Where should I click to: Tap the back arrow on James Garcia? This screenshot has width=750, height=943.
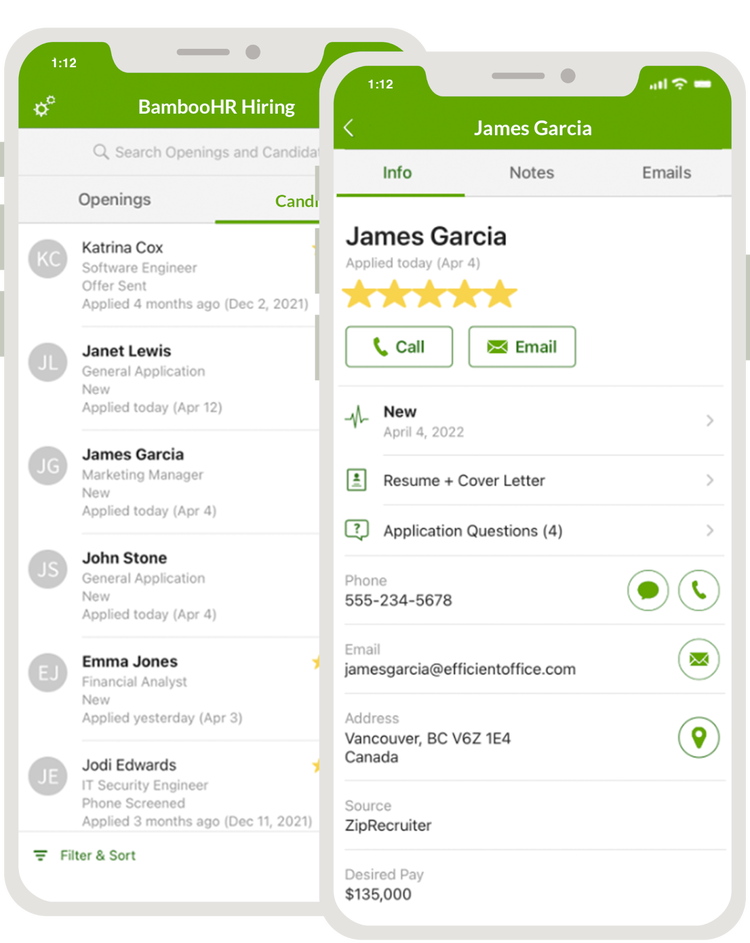pos(349,128)
